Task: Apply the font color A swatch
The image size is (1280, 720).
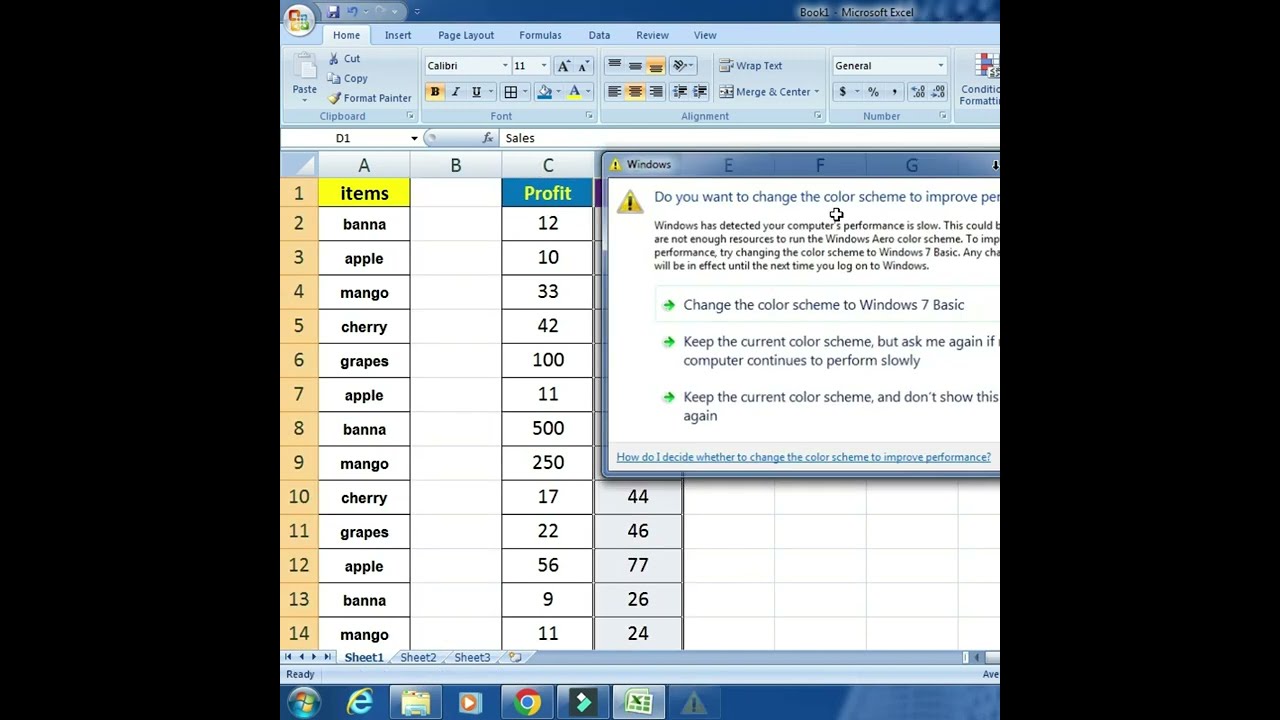Action: (x=574, y=92)
